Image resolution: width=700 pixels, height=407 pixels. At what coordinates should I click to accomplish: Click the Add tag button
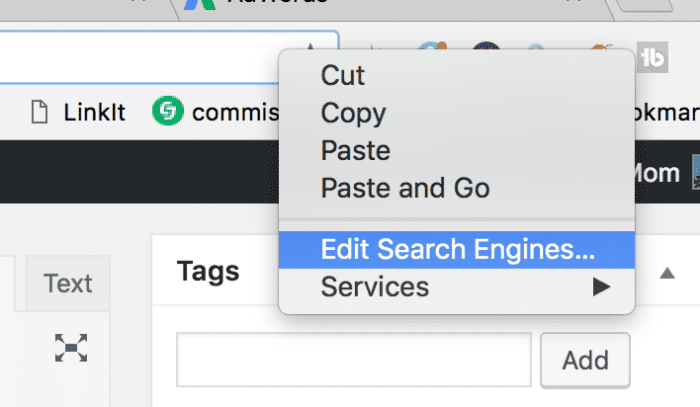click(x=585, y=360)
